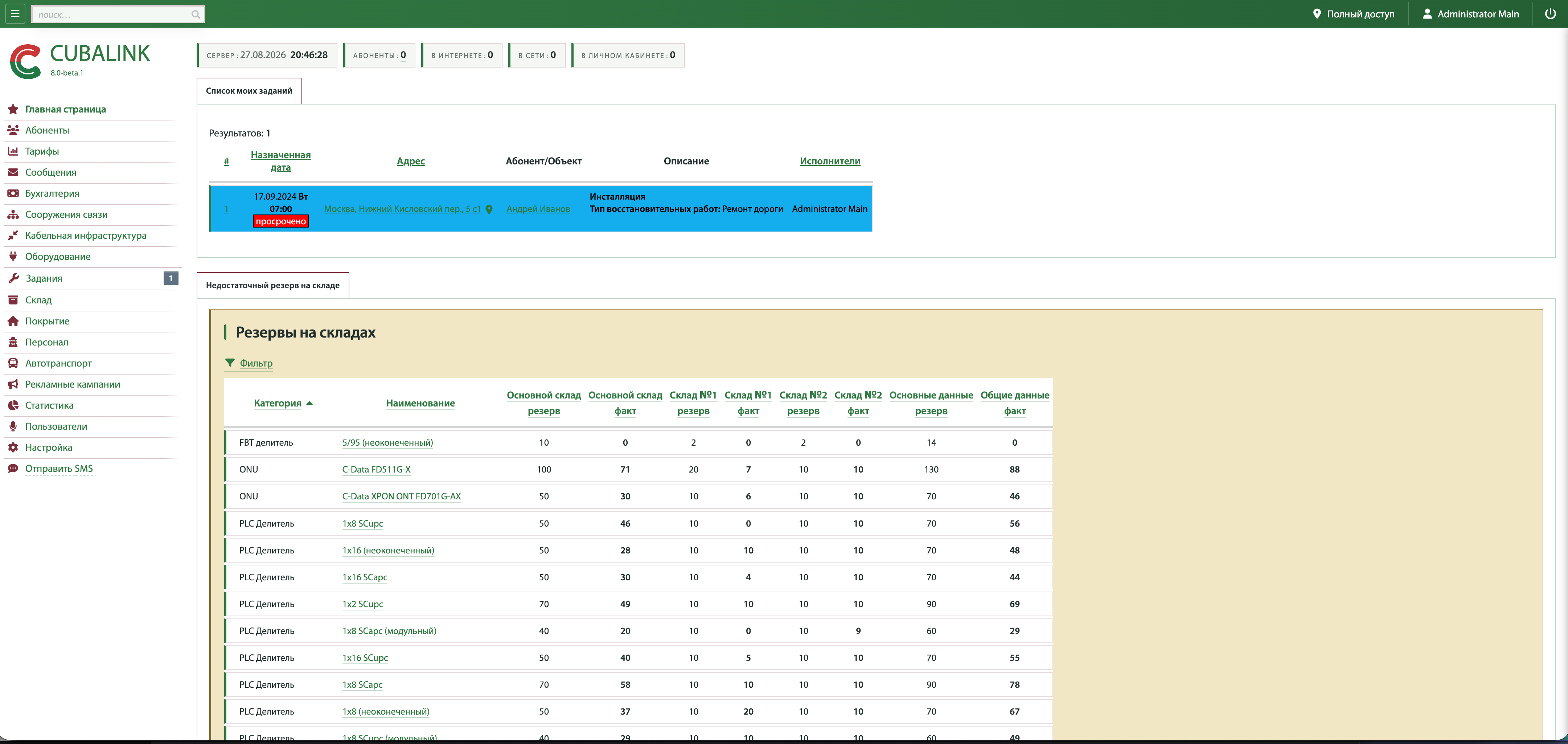
Task: Open the C-Data FD511G-X item link
Action: [376, 469]
